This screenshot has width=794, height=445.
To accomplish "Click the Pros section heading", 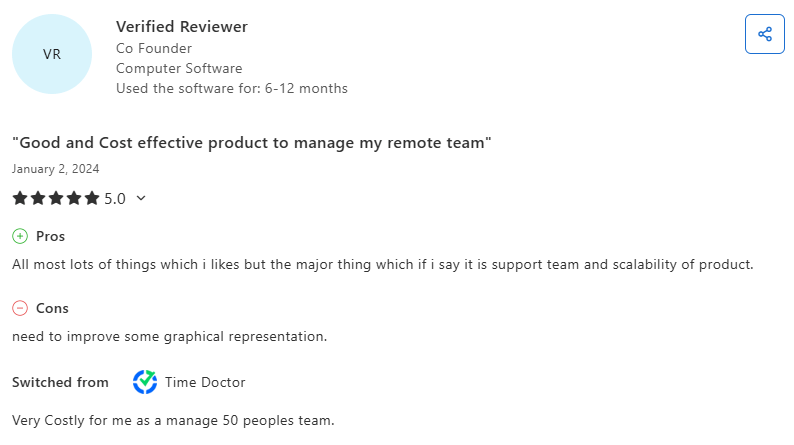I will (51, 236).
